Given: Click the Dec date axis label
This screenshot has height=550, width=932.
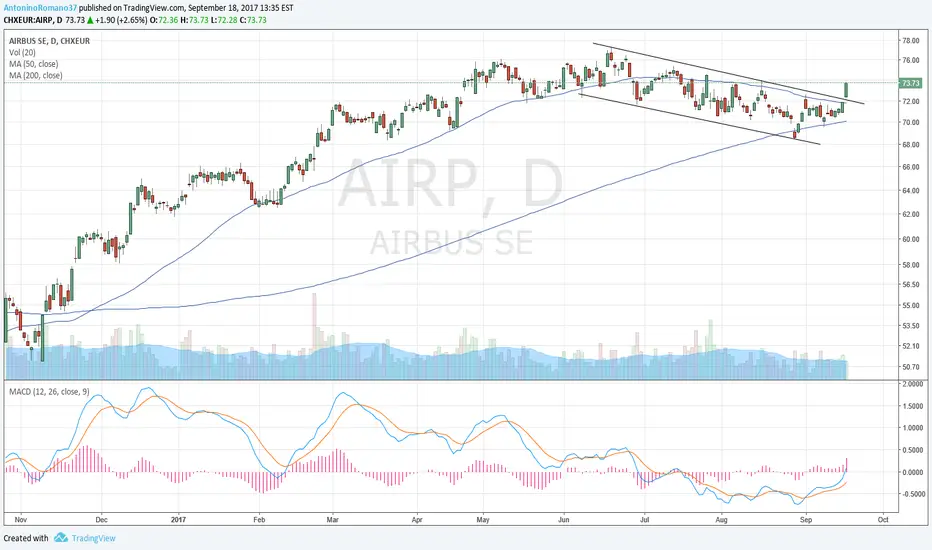Looking at the screenshot, I should tap(101, 520).
